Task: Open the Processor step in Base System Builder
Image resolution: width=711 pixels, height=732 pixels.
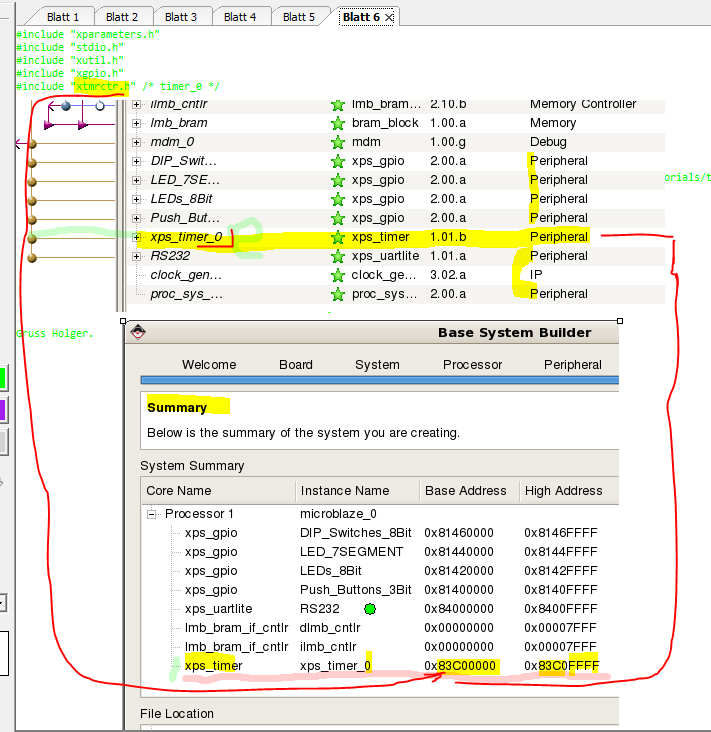Action: [472, 365]
